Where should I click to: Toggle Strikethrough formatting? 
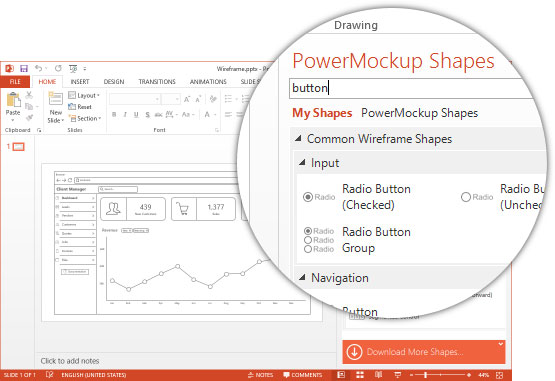[158, 114]
